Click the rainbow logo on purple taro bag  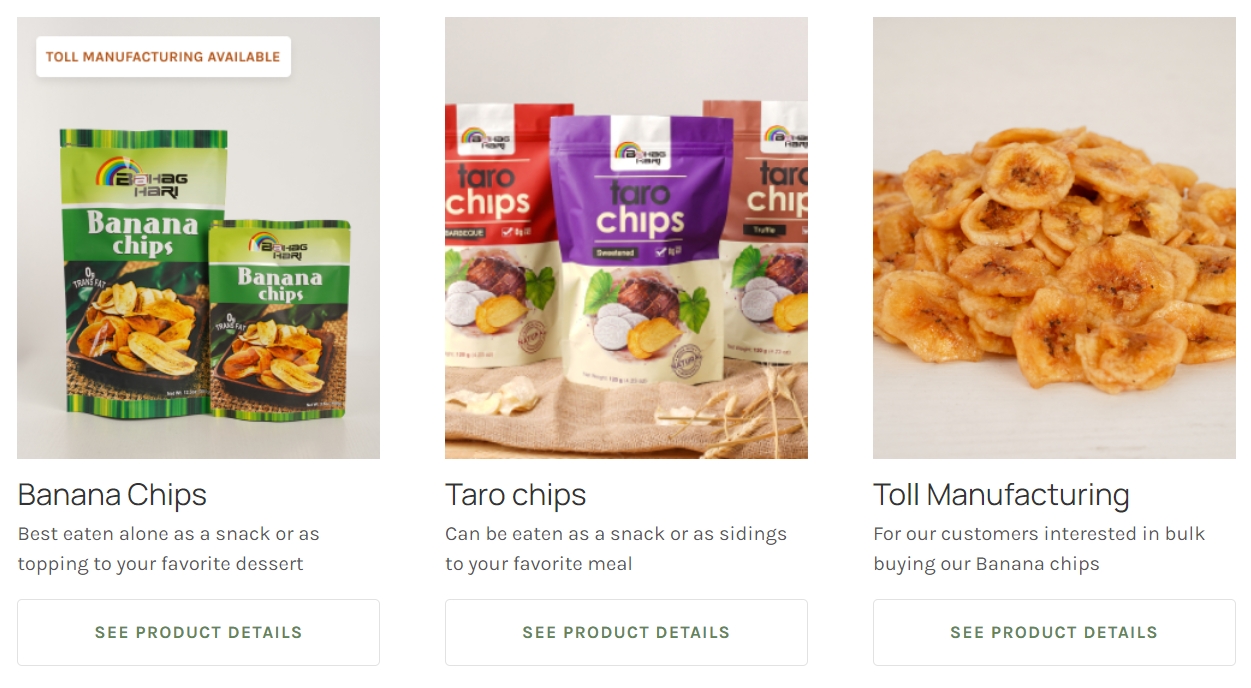pos(640,151)
